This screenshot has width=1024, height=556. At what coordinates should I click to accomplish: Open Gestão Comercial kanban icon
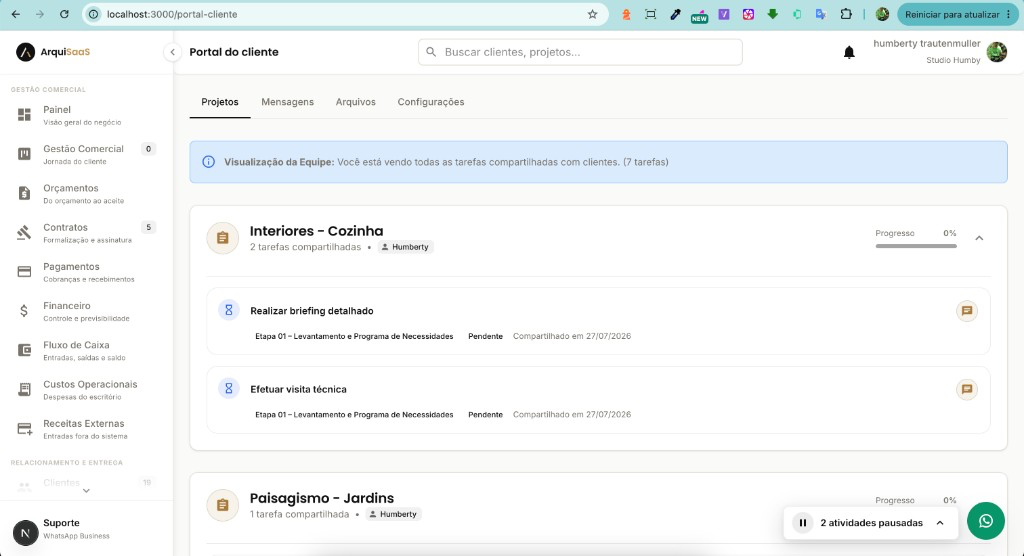24,154
